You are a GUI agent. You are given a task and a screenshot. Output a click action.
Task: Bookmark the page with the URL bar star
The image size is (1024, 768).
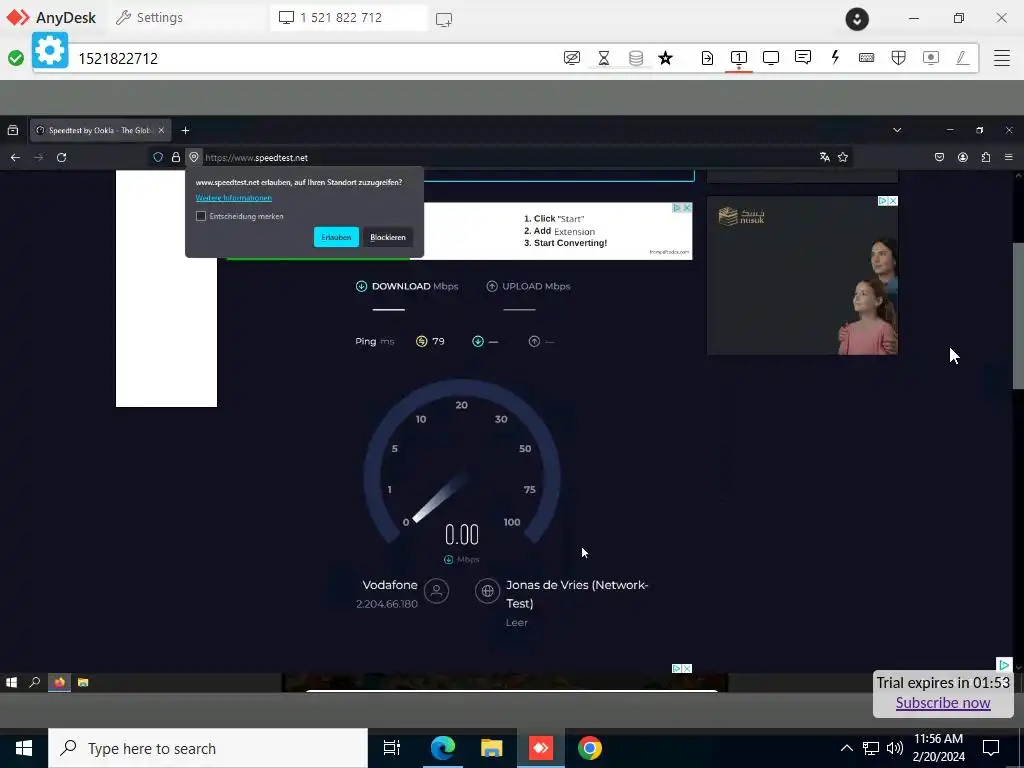tap(843, 157)
